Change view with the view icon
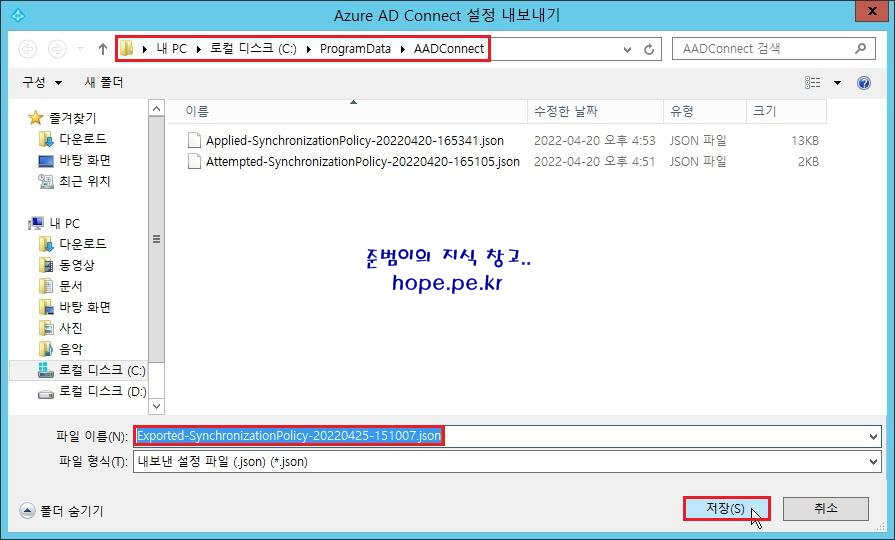Viewport: 895px width, 540px height. pyautogui.click(x=813, y=83)
